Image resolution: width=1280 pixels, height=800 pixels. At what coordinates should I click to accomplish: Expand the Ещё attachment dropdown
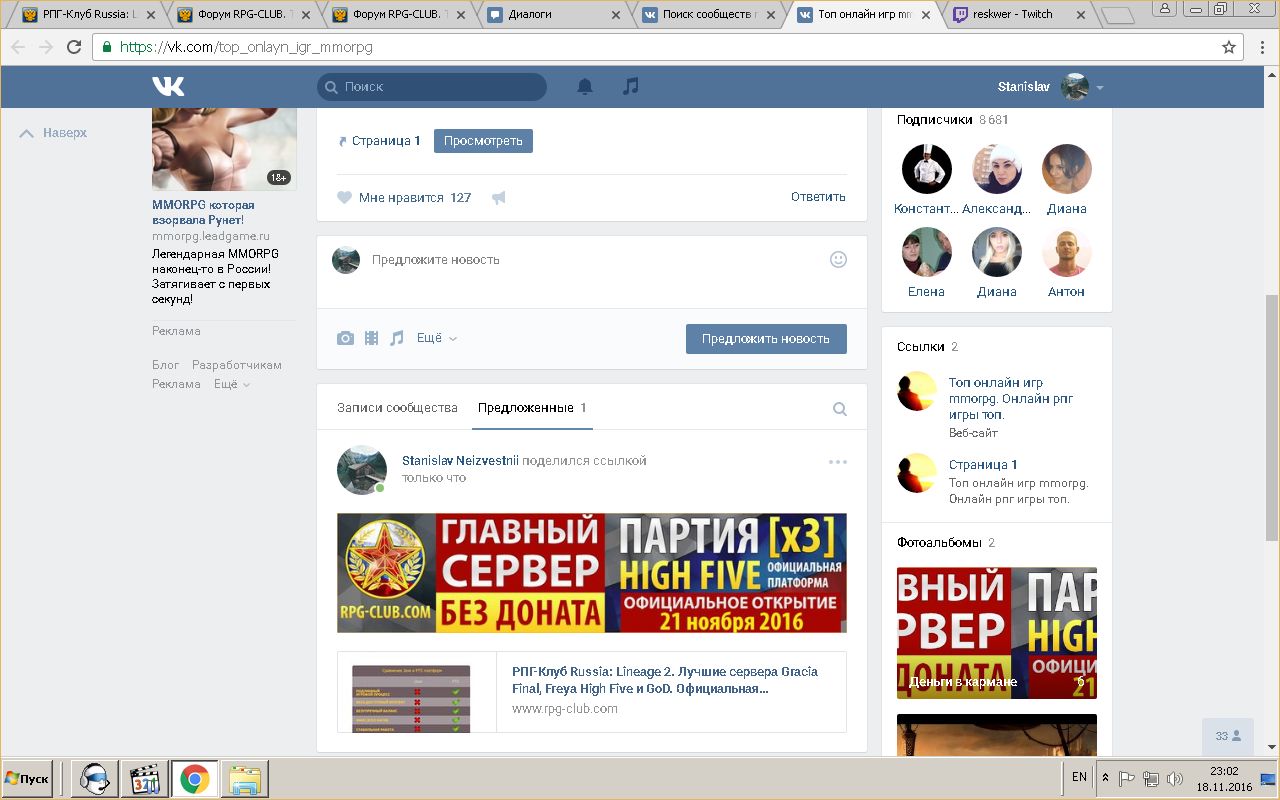point(436,339)
